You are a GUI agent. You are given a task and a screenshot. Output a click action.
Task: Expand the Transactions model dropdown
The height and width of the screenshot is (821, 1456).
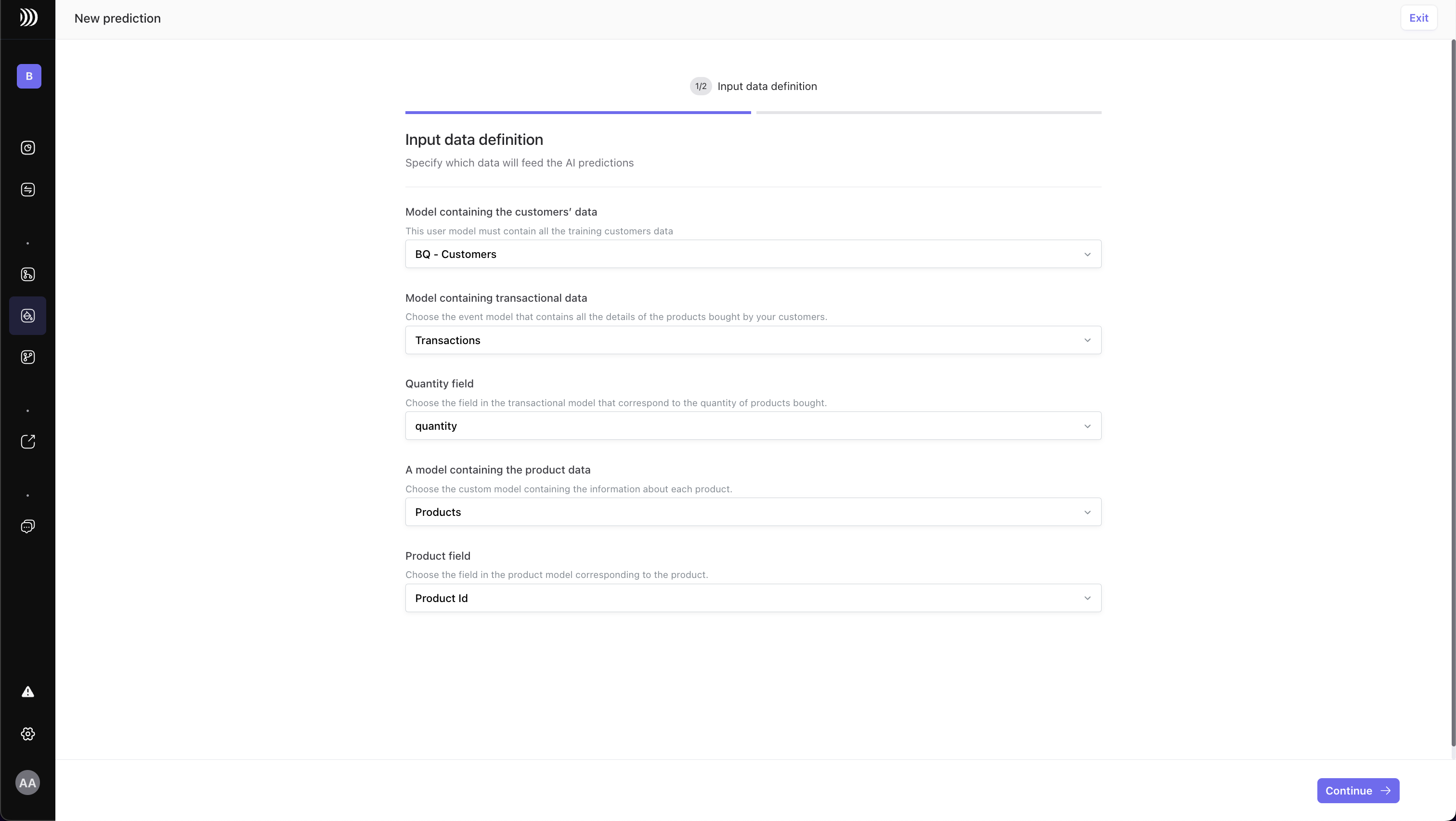[x=753, y=340]
